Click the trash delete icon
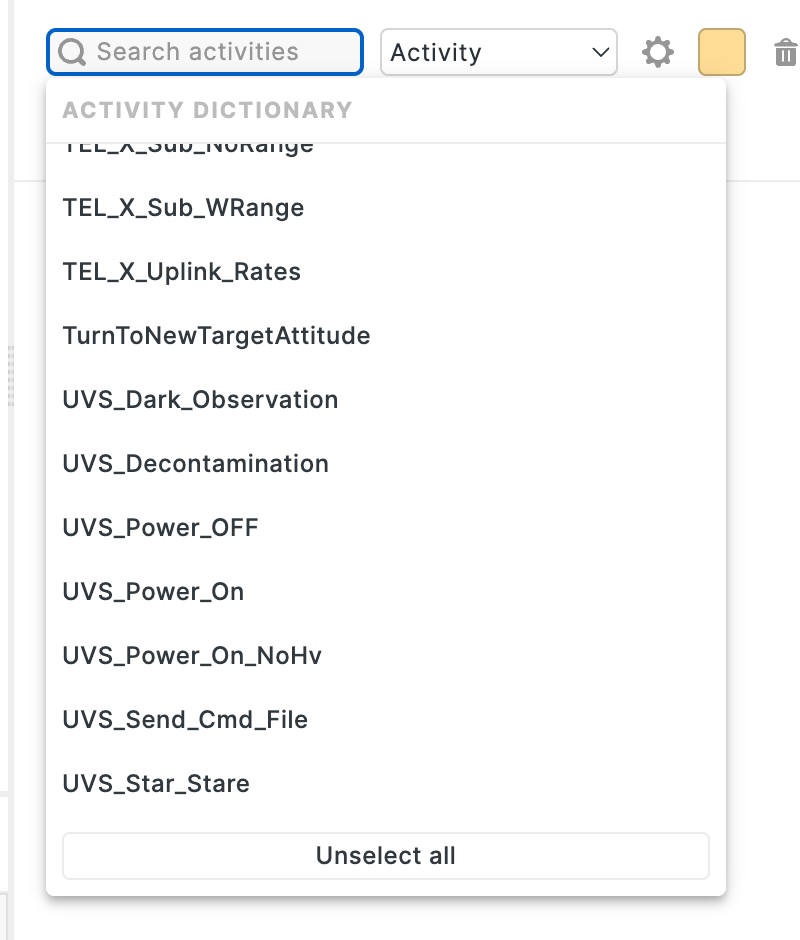This screenshot has height=940, width=800. coord(787,52)
